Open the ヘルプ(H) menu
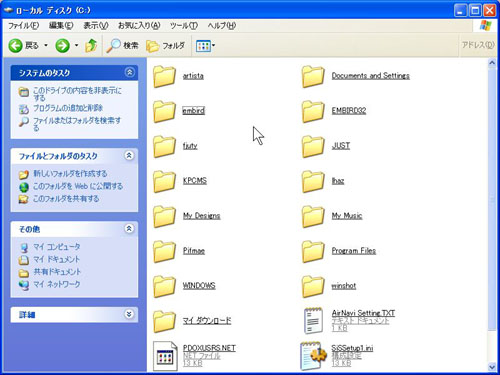Viewport: 500px width, 375px height. [222, 25]
